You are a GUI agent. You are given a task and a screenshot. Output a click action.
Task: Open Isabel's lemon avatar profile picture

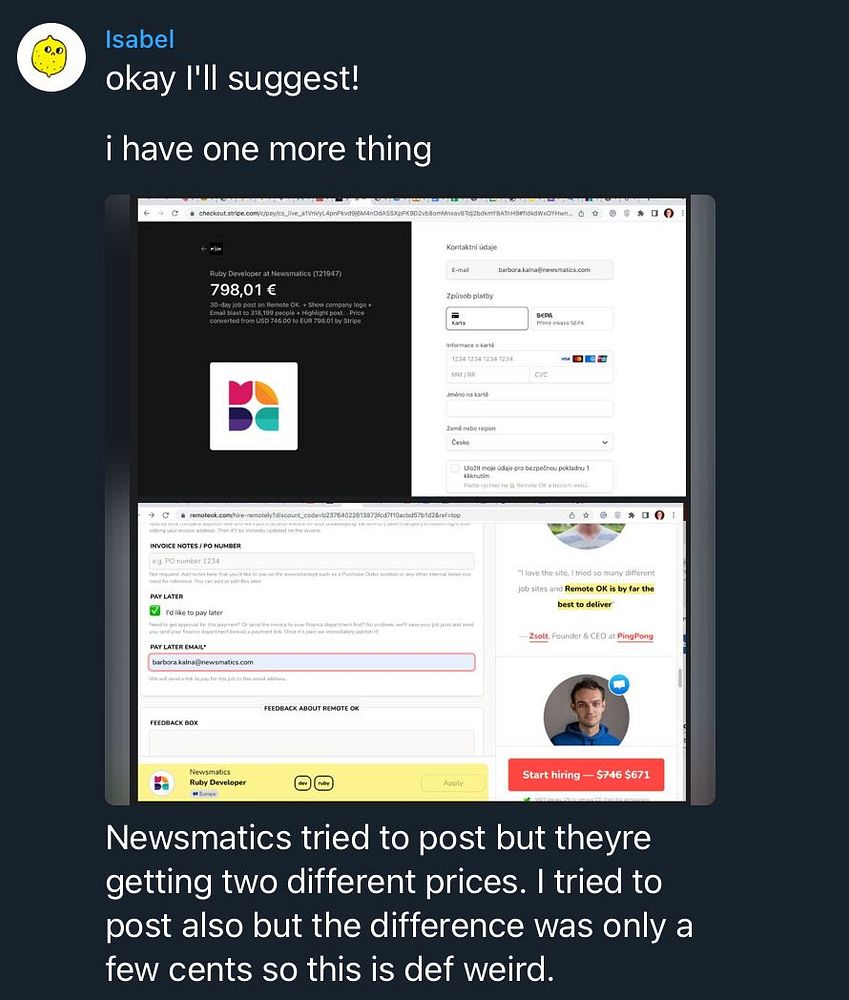coord(51,57)
